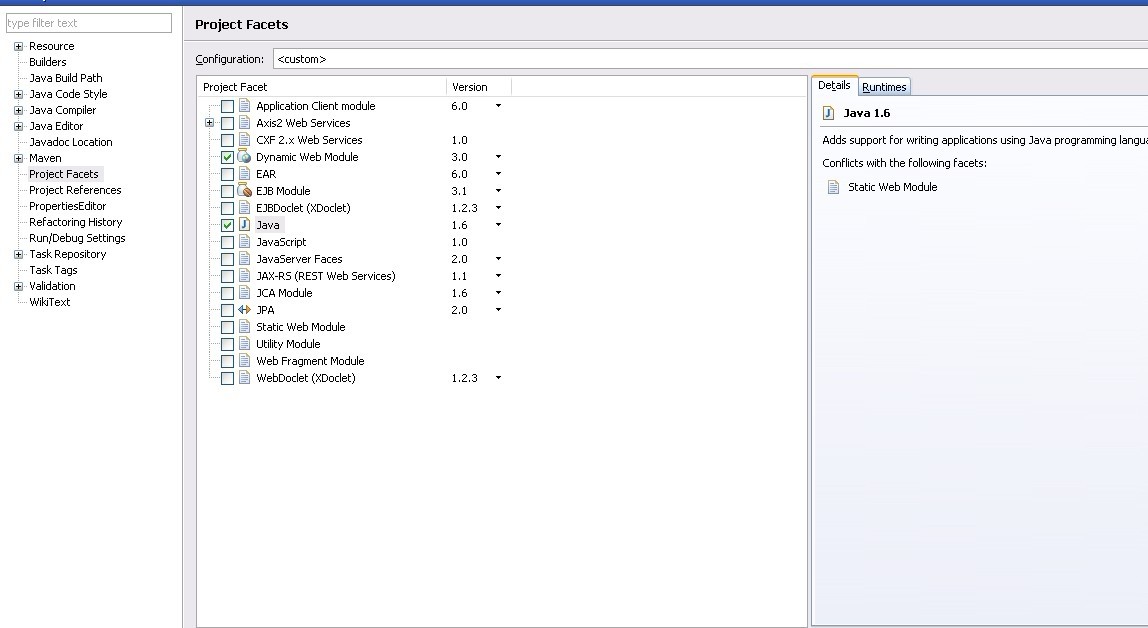Click the JavaServer Faces document icon

(244, 259)
